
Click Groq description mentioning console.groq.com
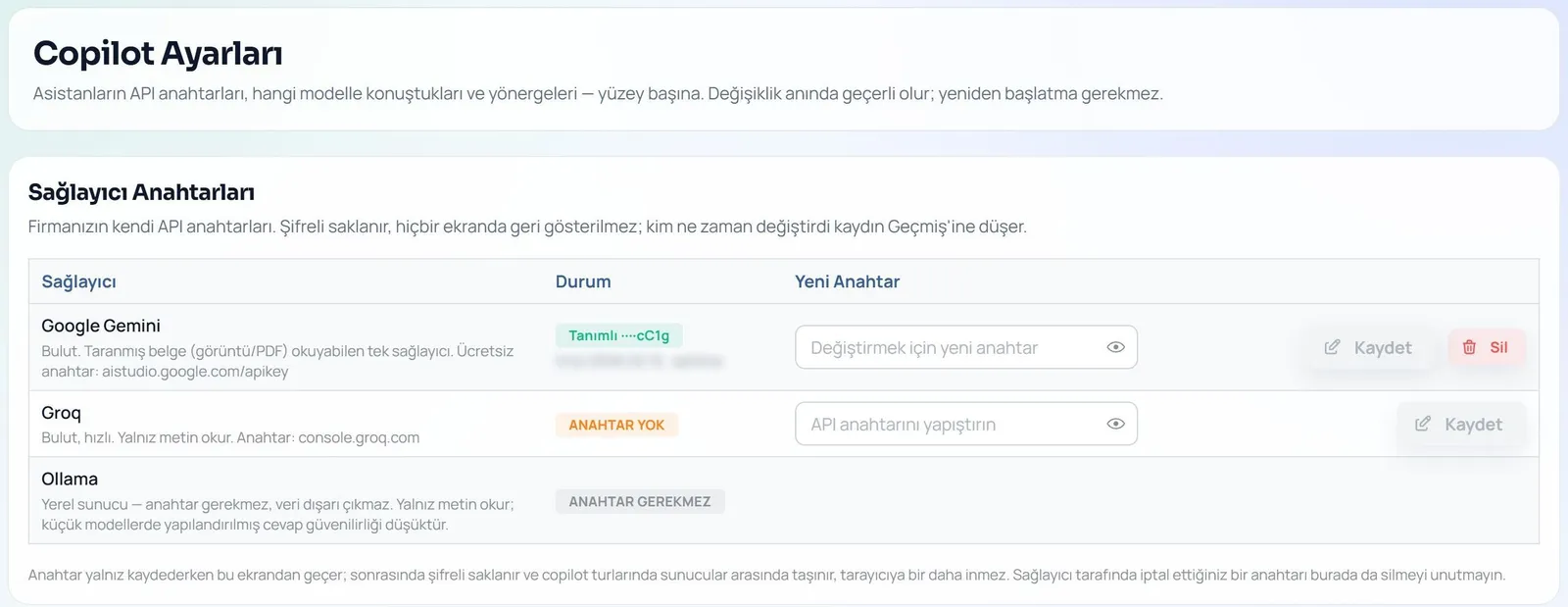(230, 437)
